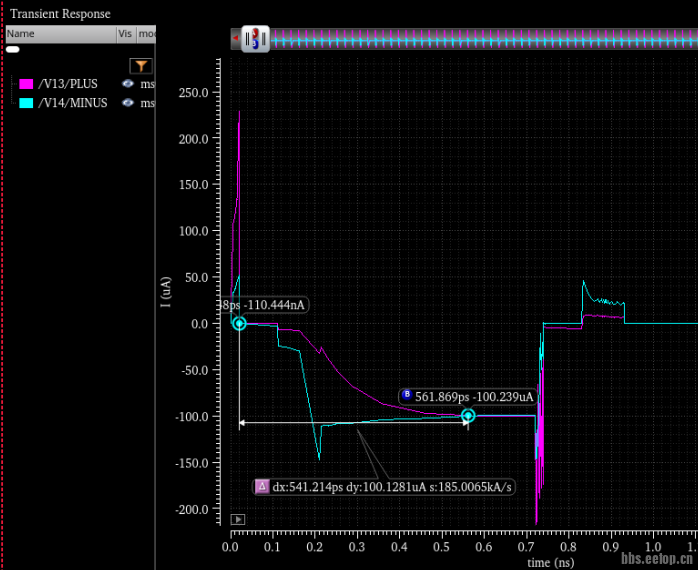The image size is (698, 570).
Task: Click the small play arrow at graph bottom-left
Action: point(238,519)
